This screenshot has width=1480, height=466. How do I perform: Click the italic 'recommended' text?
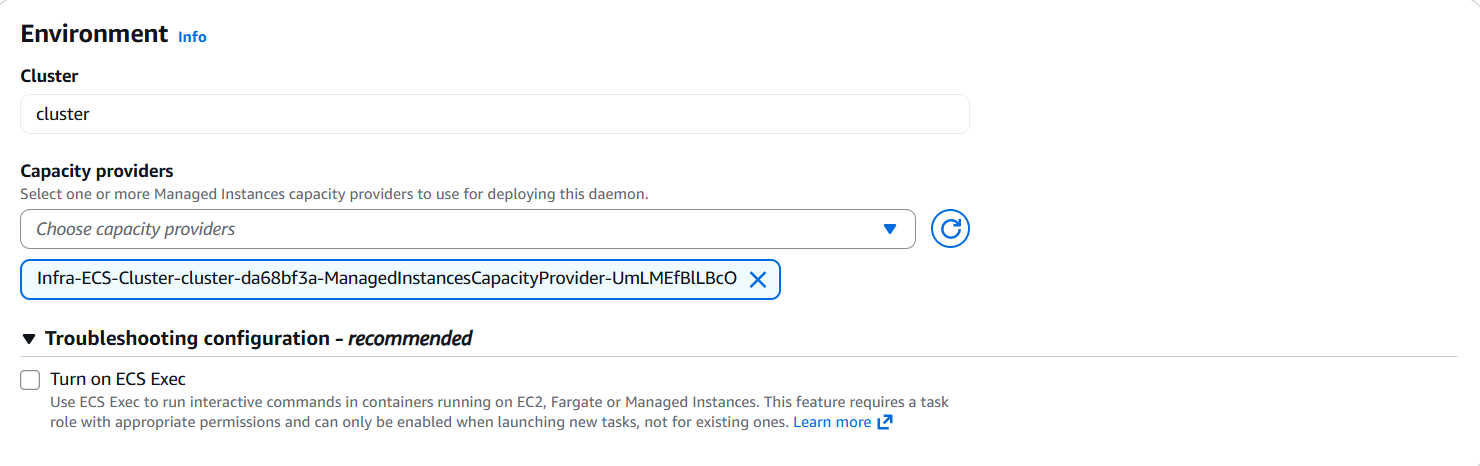(410, 339)
